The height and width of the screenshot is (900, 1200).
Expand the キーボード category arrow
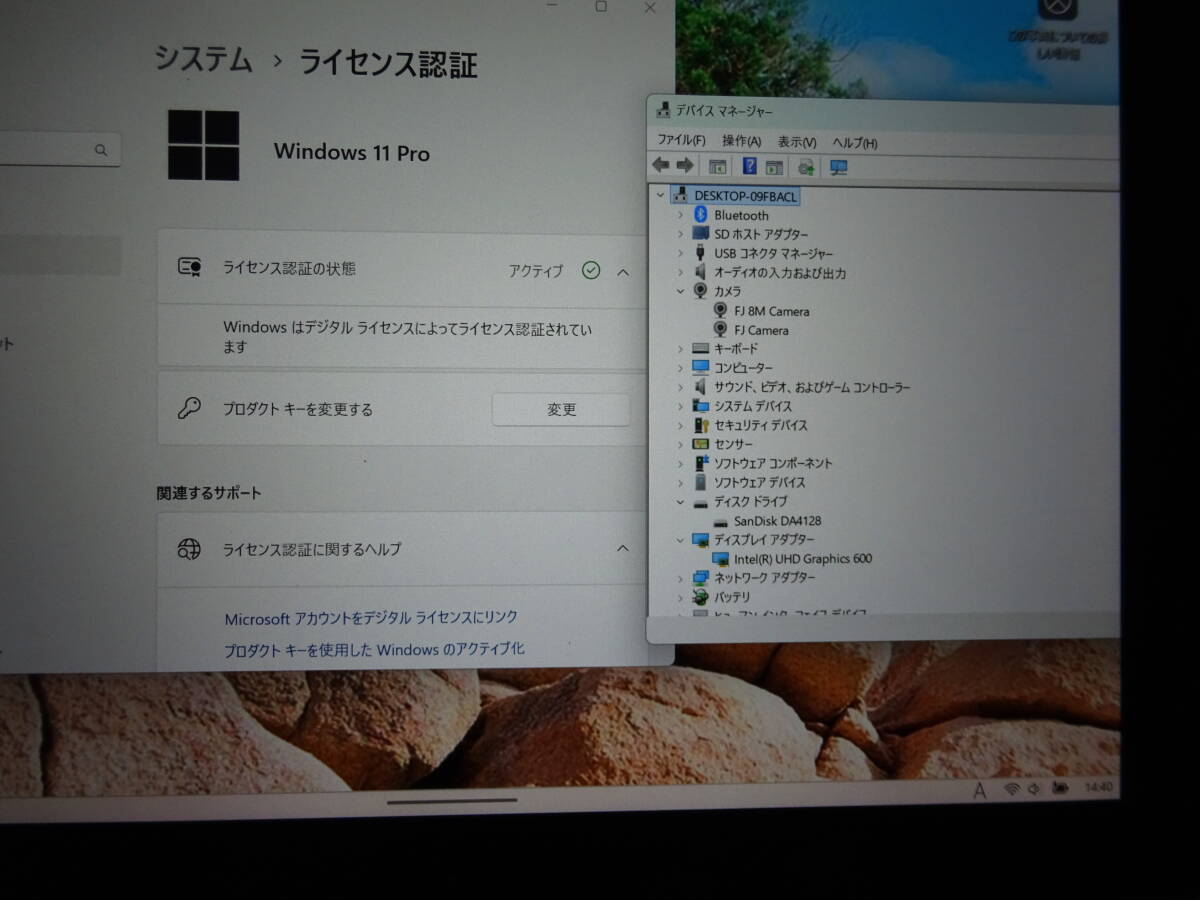680,349
